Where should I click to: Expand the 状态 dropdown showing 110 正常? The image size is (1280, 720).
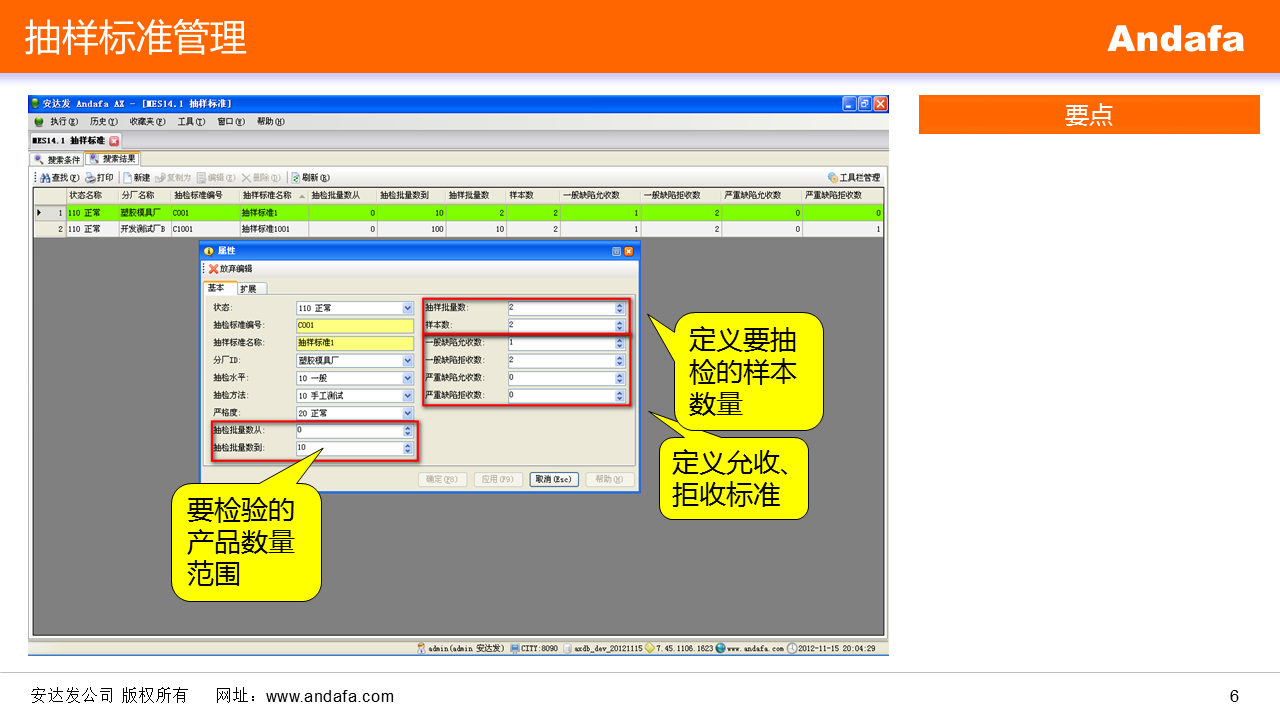[x=407, y=308]
